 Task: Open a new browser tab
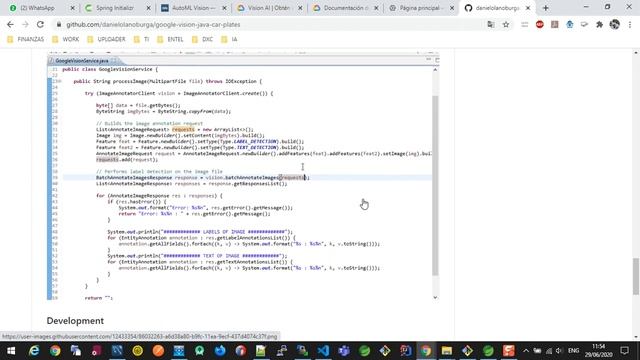click(x=546, y=8)
